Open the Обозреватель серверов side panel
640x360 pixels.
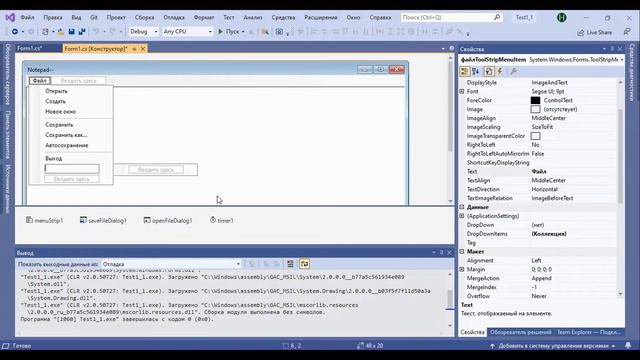[7, 75]
